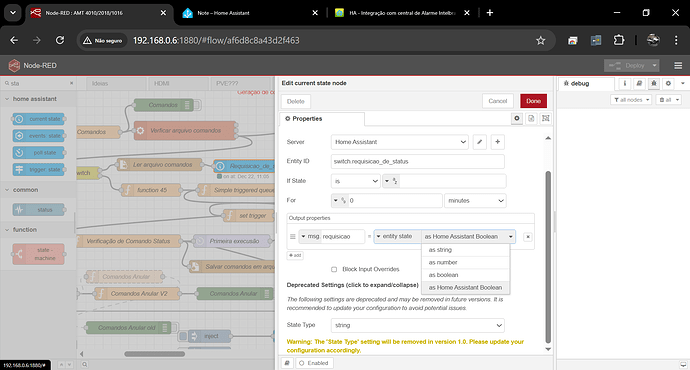Viewport: 690px width, 370px height.
Task: Switch to HA Integração Alarme Intelbras tab
Action: pos(403,13)
